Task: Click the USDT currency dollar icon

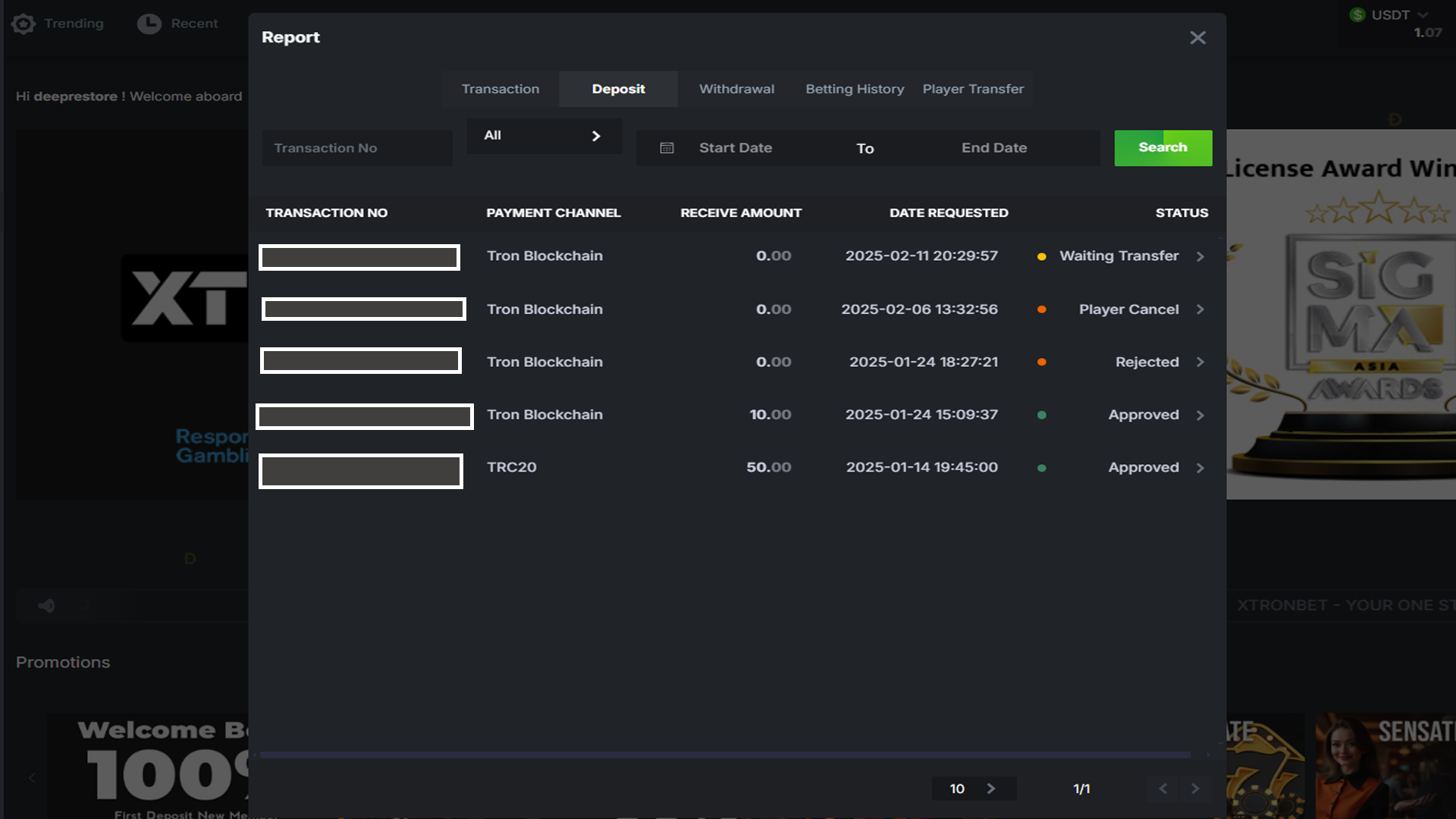Action: point(1357,14)
